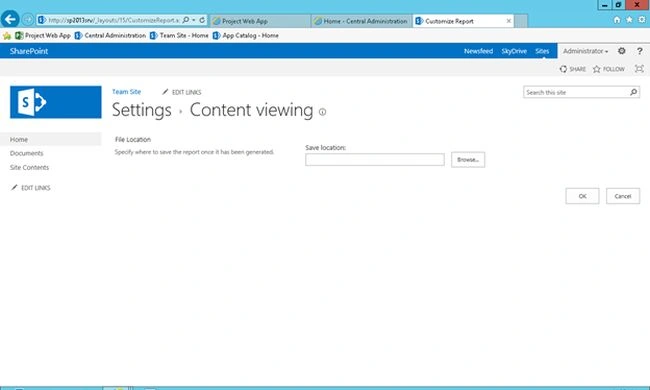Open SkyDrive from the suite bar
Image resolution: width=650 pixels, height=390 pixels.
pos(514,51)
